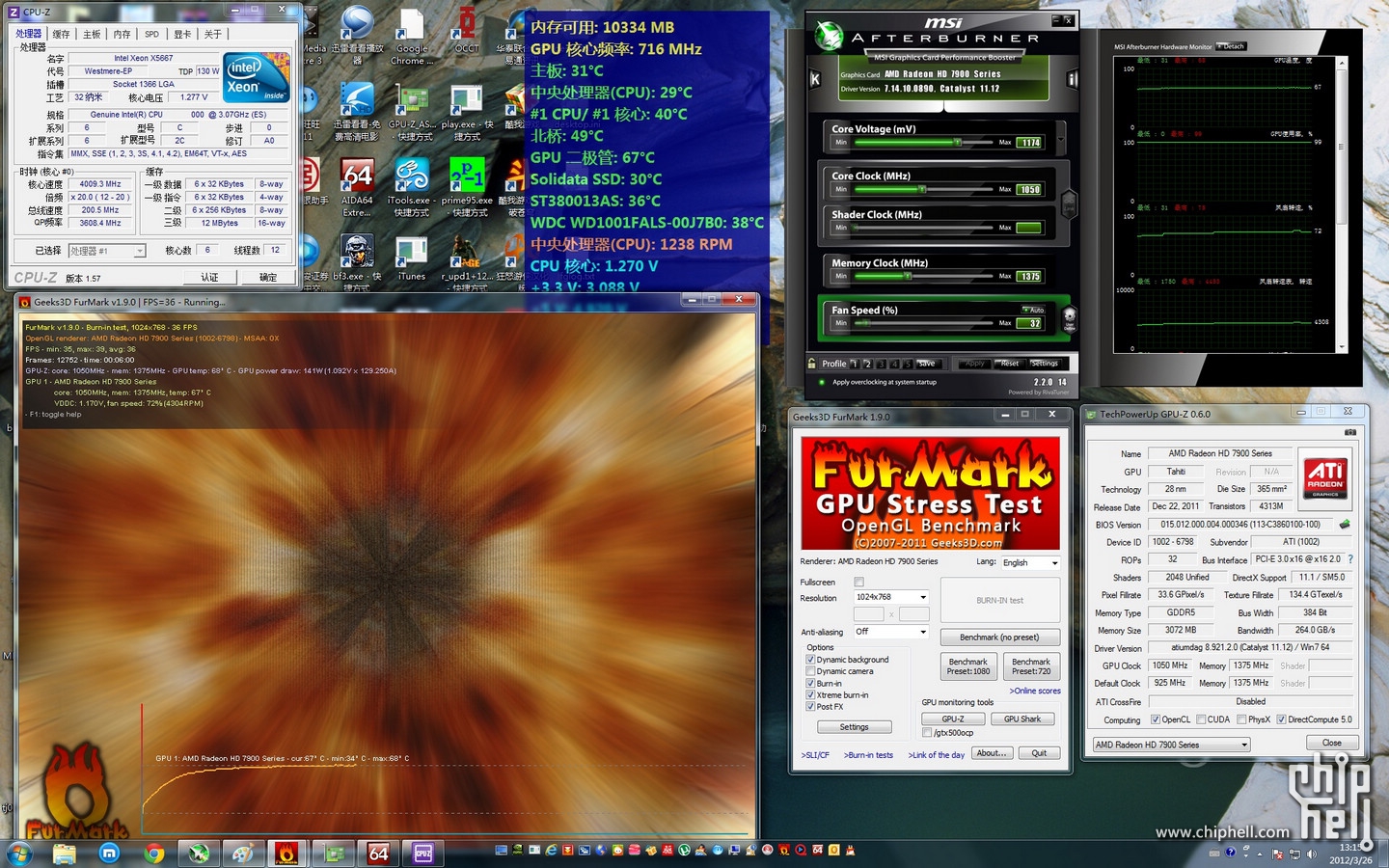Open GPU-Z desktop shortcut icon

click(412, 113)
